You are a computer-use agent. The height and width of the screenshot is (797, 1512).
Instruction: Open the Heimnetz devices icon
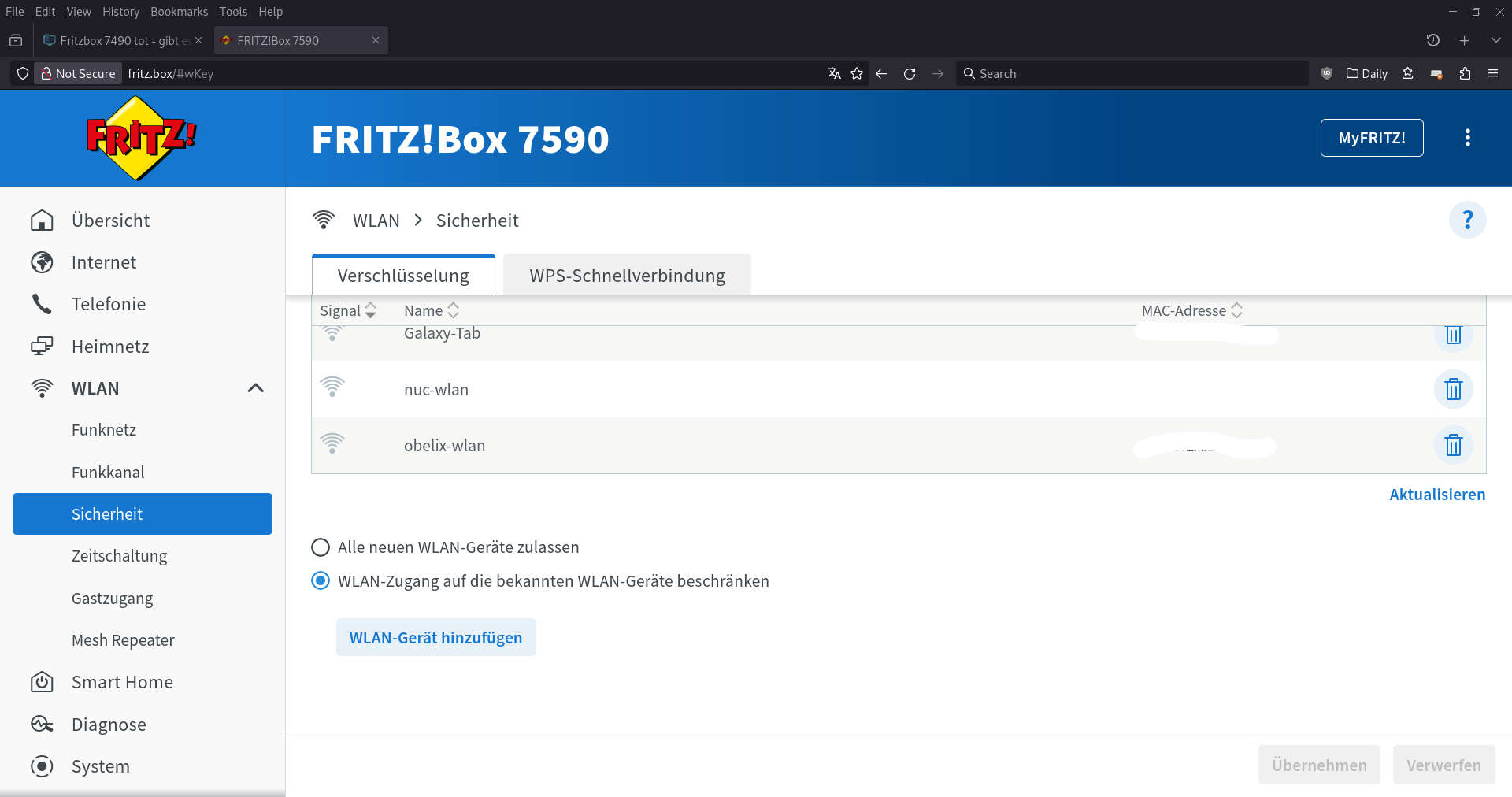pyautogui.click(x=42, y=347)
